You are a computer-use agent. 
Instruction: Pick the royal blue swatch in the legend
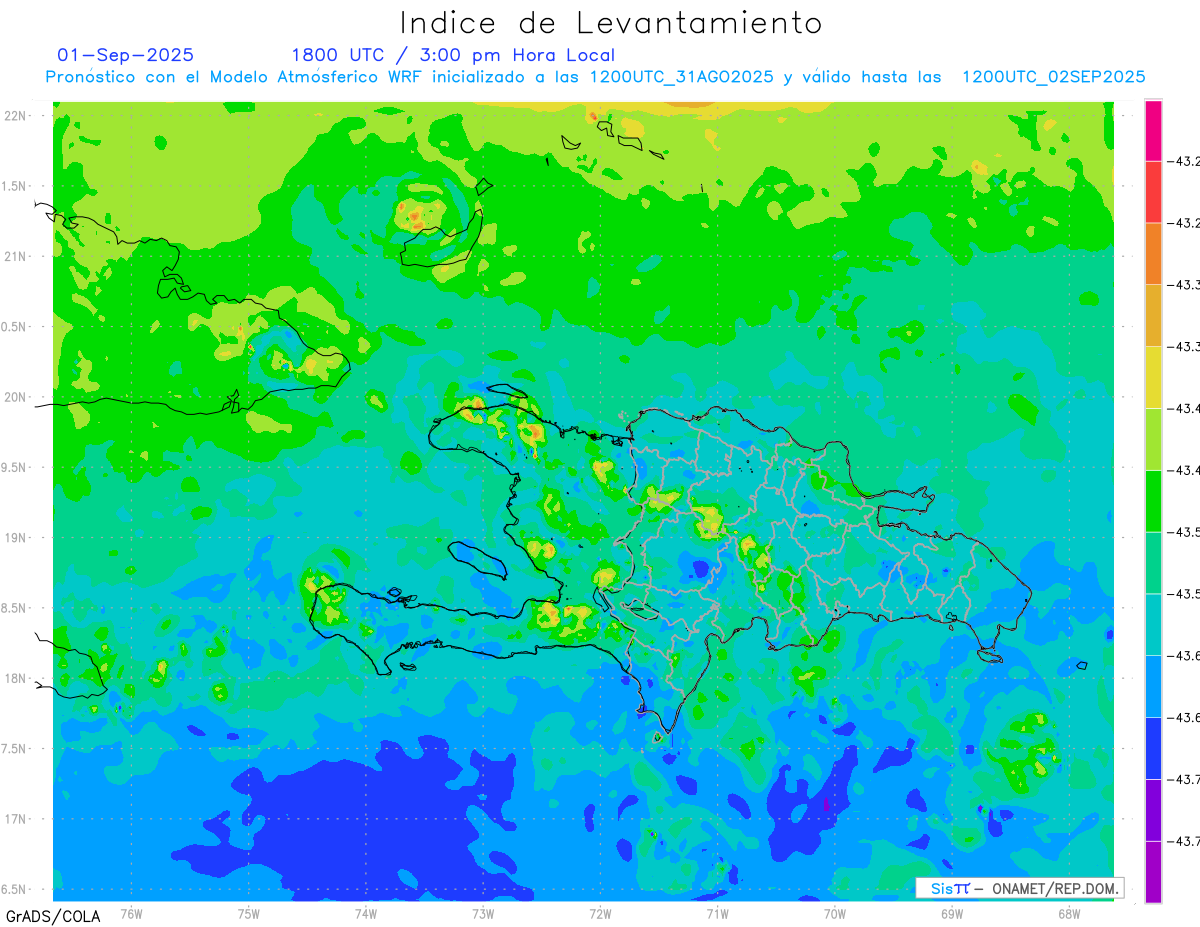[x=1153, y=748]
